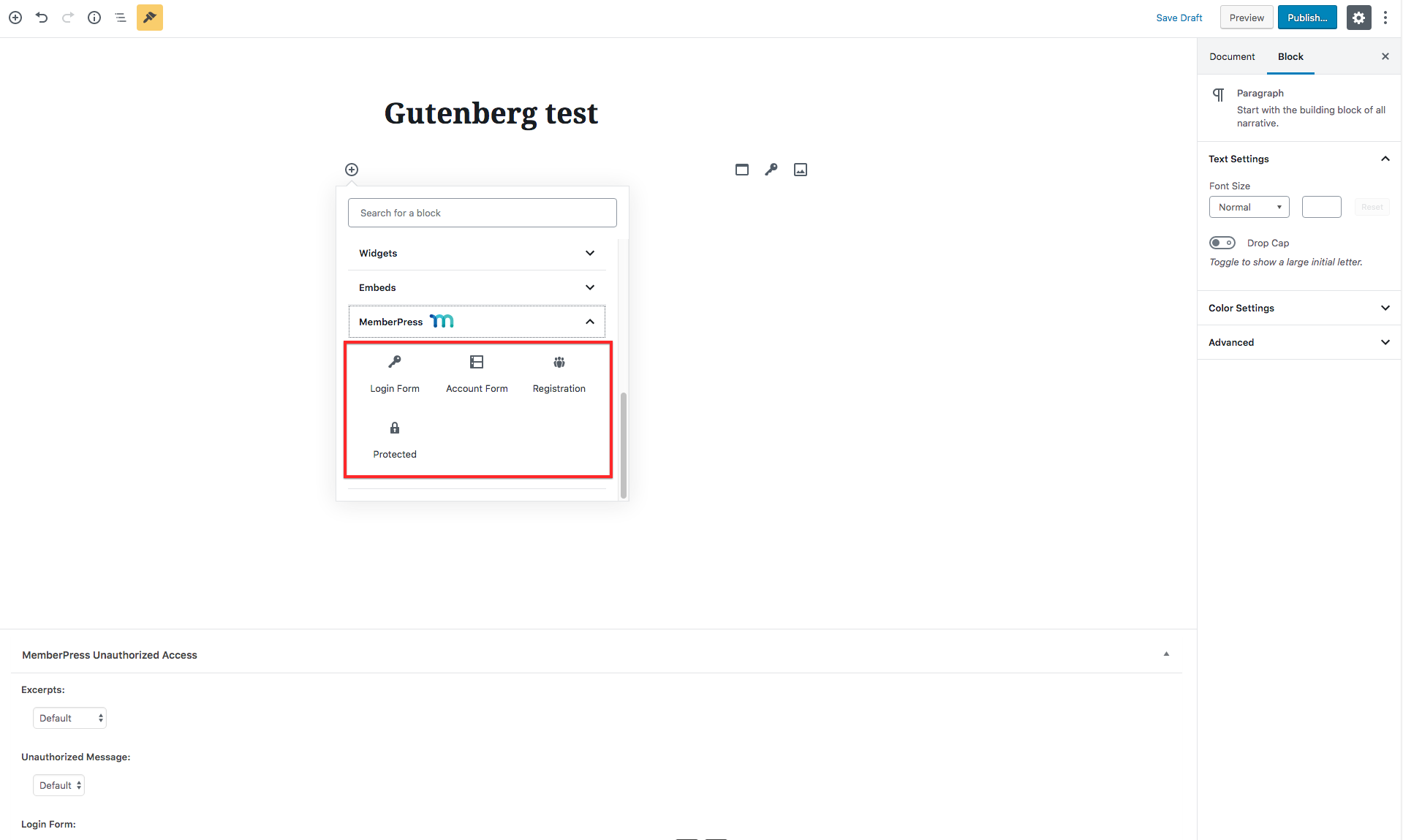Click Save Draft
The width and height of the screenshot is (1403, 840).
[1179, 18]
